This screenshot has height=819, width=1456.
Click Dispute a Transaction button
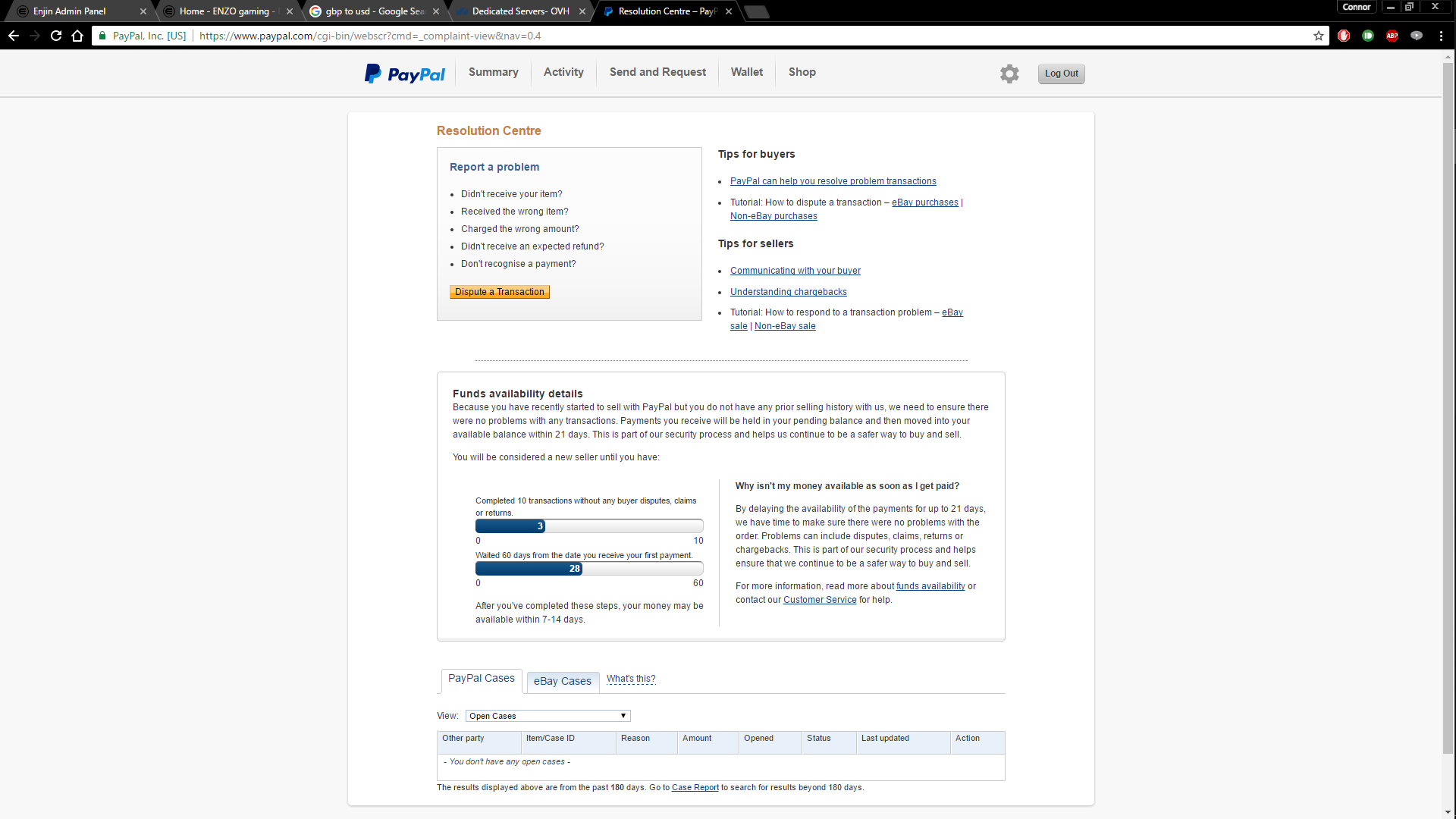point(500,292)
